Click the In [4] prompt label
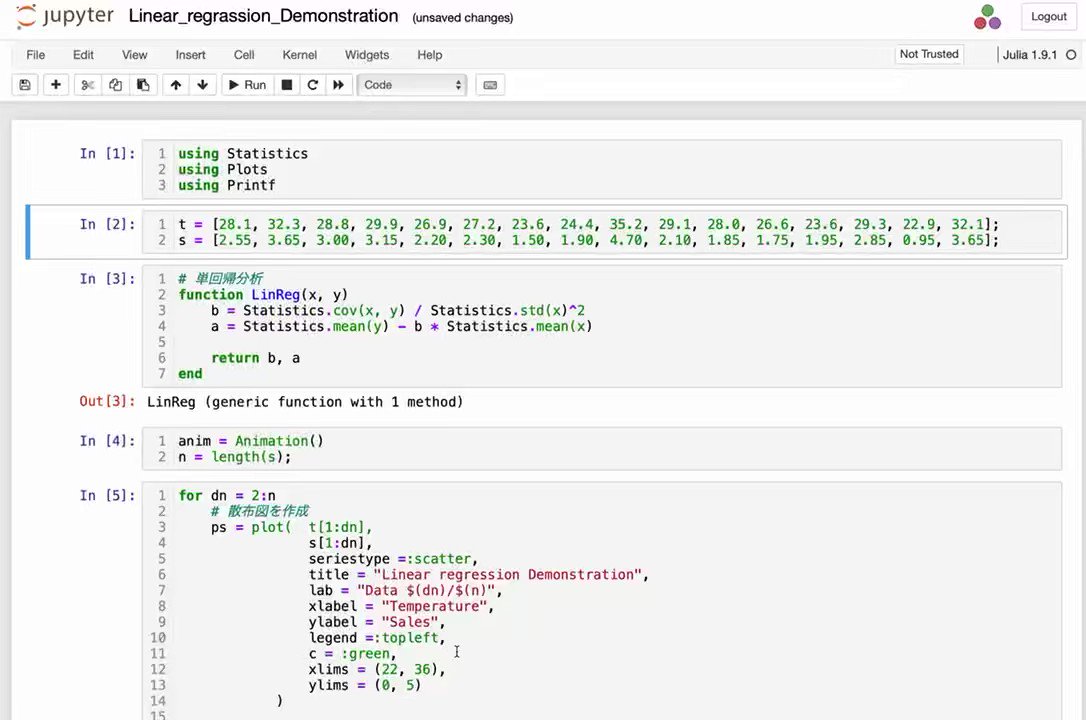Screen dimensions: 1086x720 107,441
